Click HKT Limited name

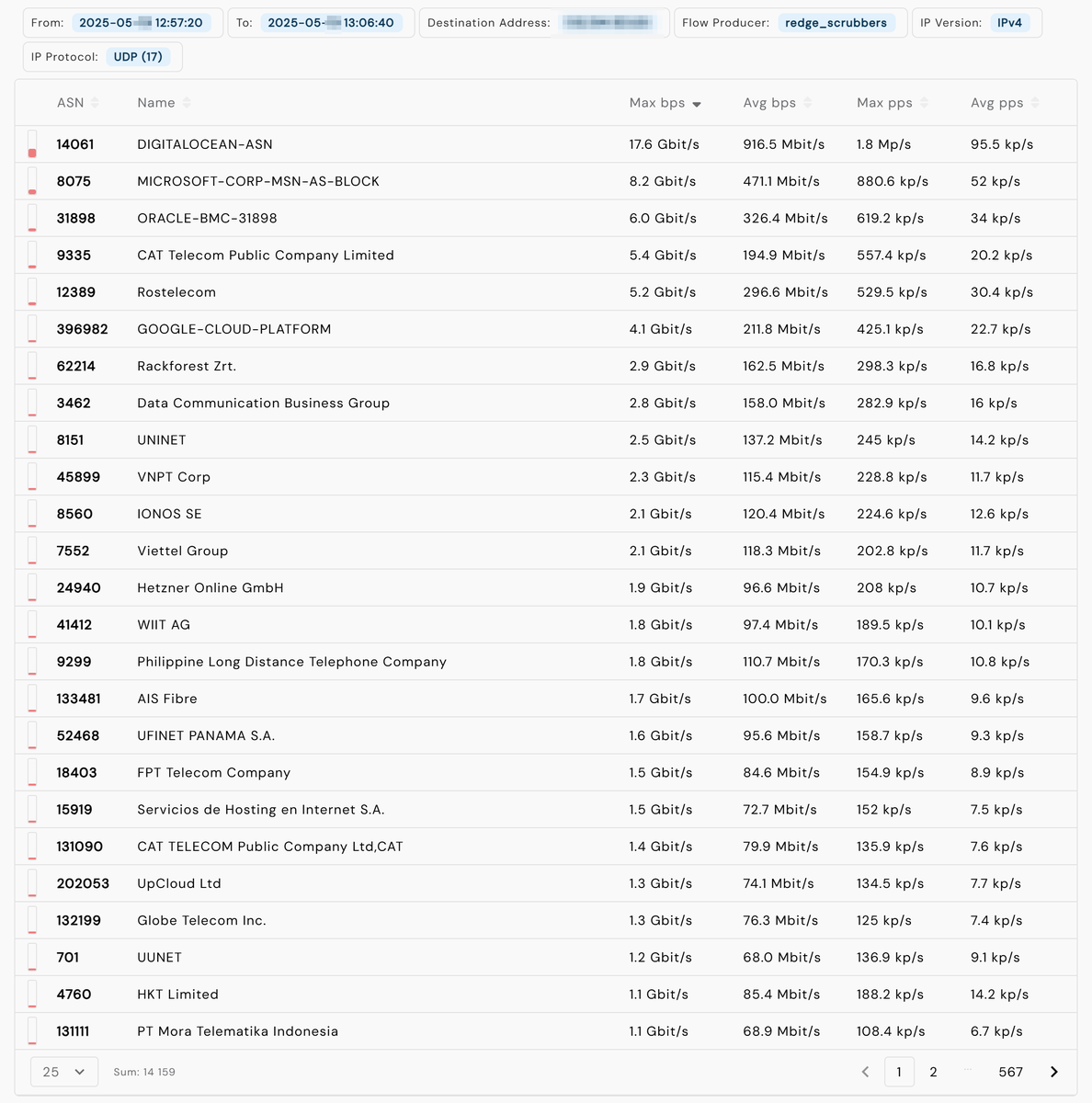pos(178,995)
